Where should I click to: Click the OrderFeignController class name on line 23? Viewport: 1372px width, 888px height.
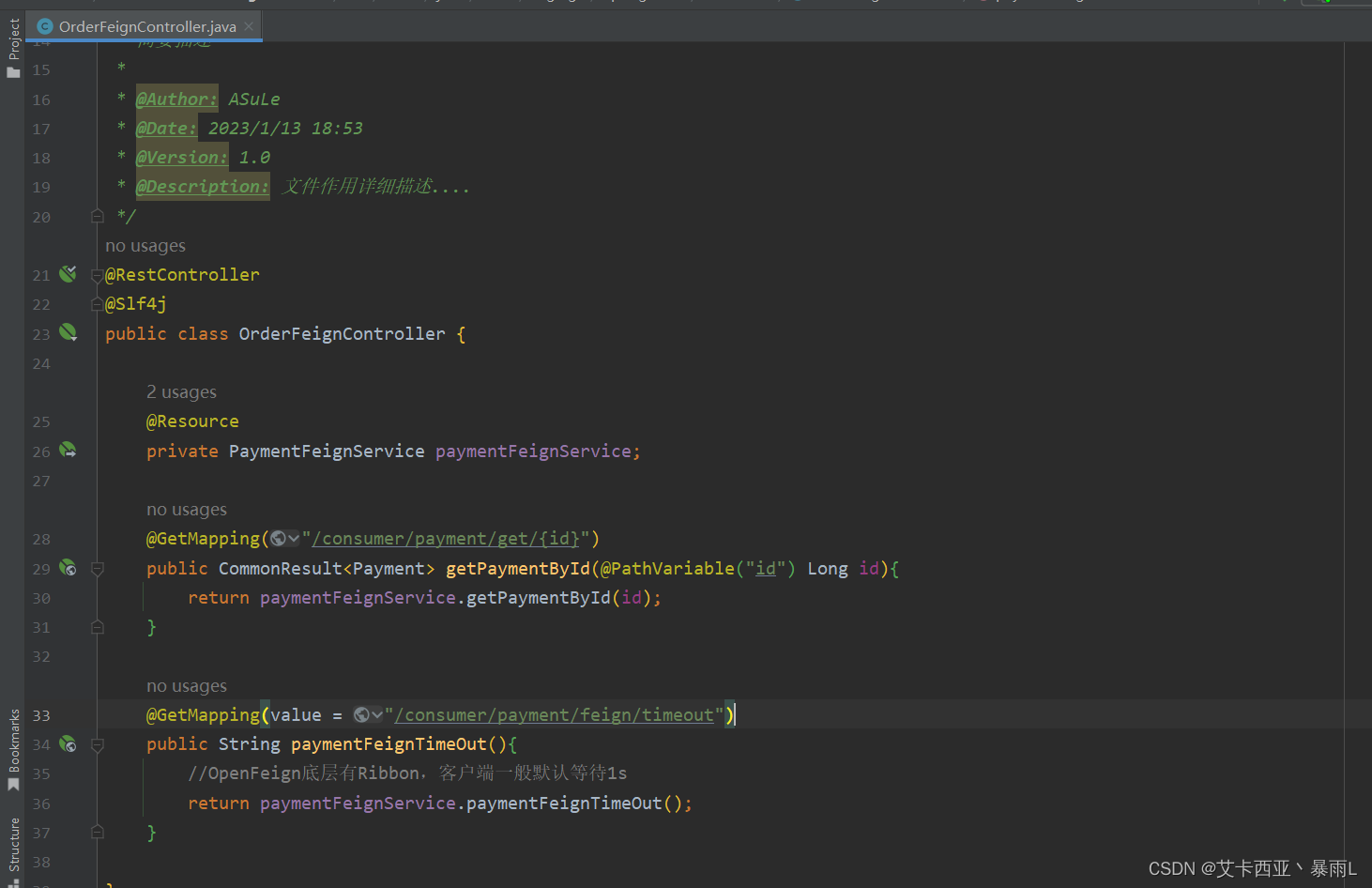tap(343, 334)
